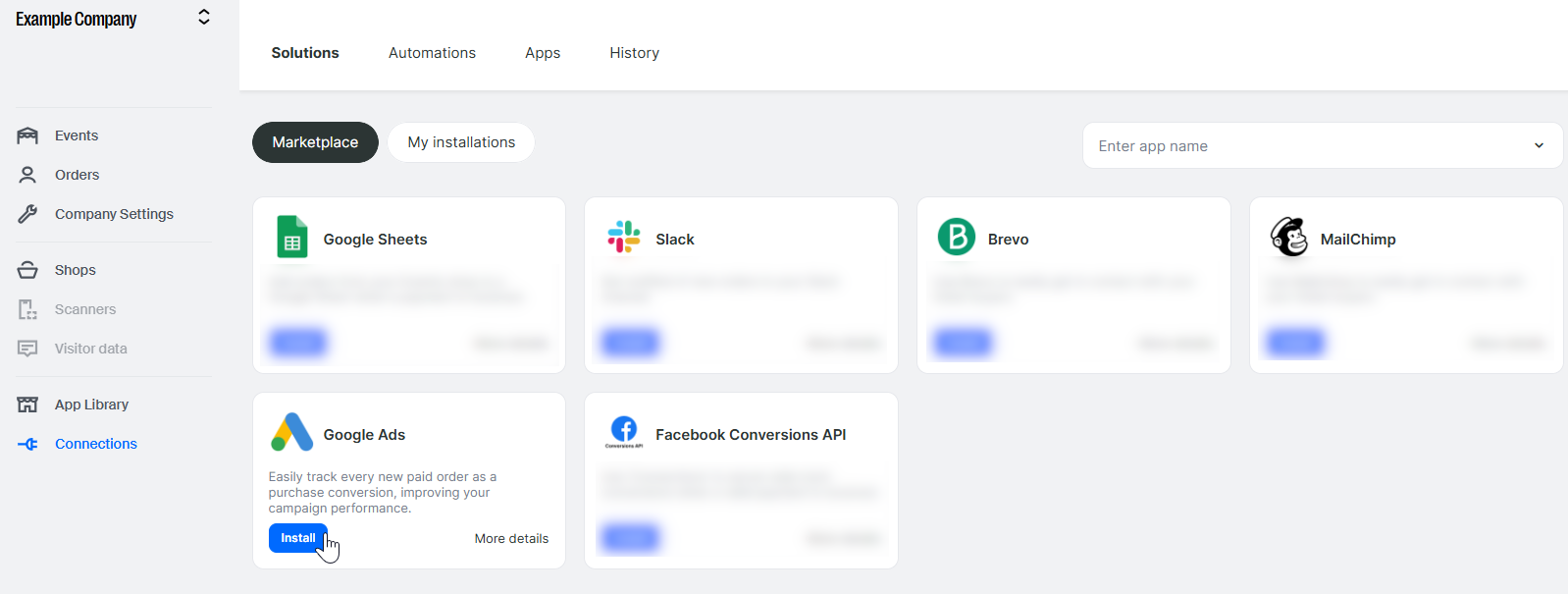Click the Brevo logo
The width and height of the screenshot is (1568, 594).
[957, 237]
